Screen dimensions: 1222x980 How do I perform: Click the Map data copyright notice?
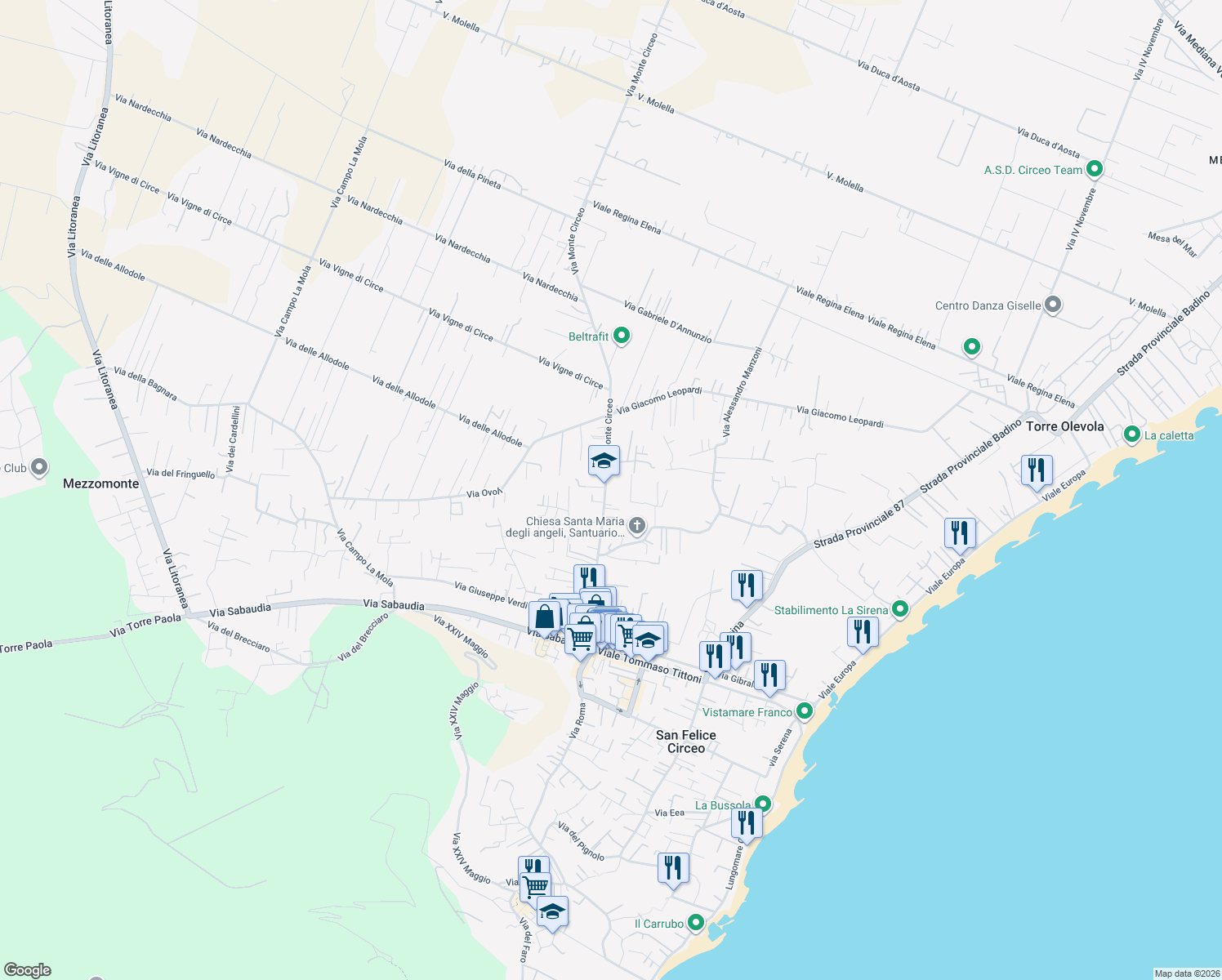pos(1180,973)
